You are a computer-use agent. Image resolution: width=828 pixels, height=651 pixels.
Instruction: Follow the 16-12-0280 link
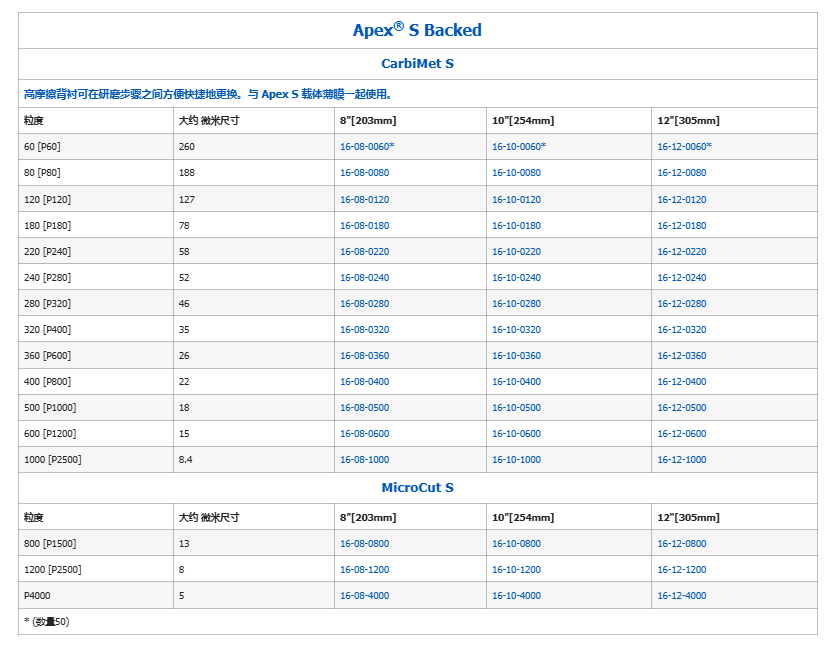click(x=682, y=304)
